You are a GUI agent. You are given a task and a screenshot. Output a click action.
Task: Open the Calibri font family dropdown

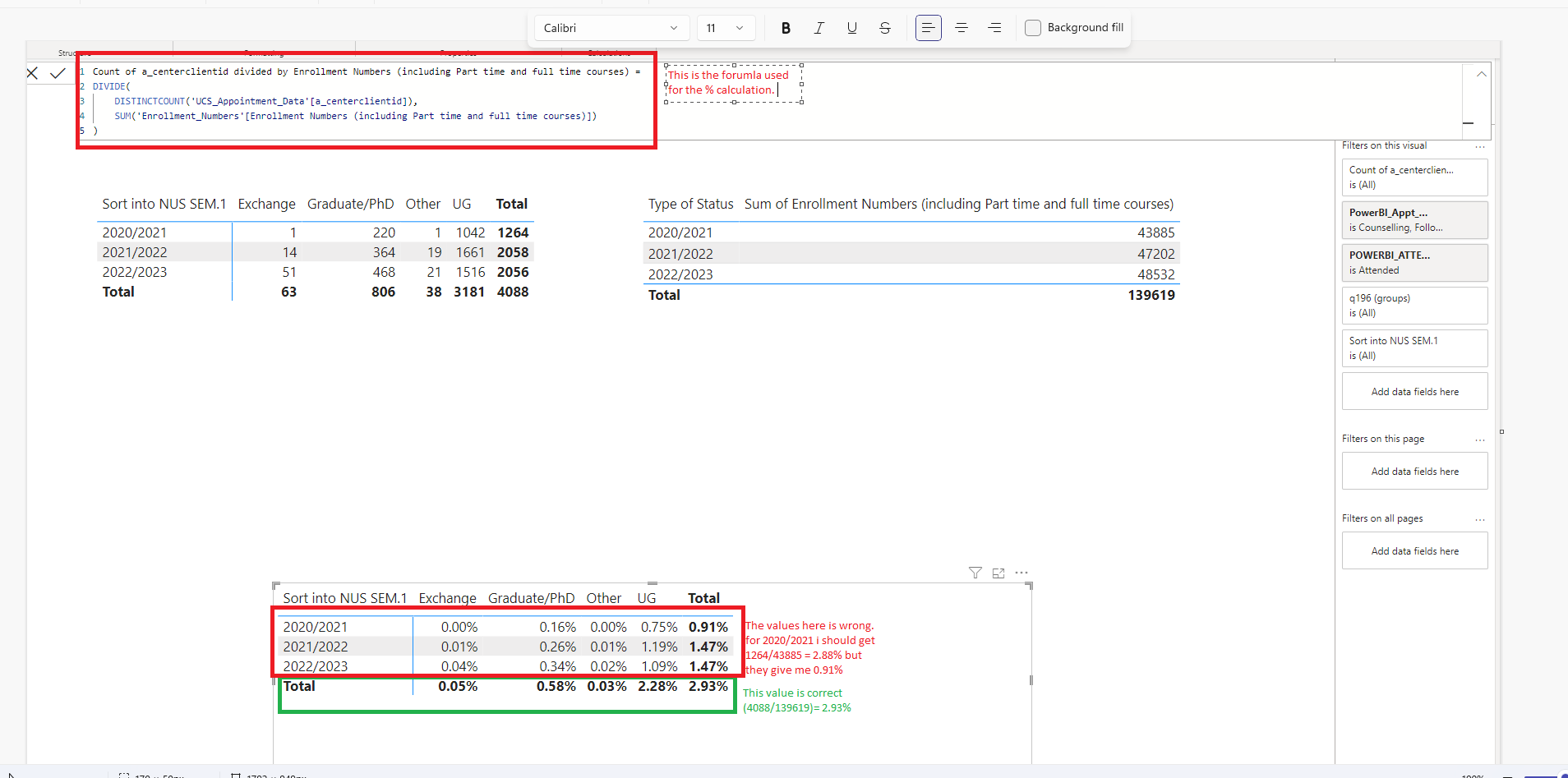(611, 28)
